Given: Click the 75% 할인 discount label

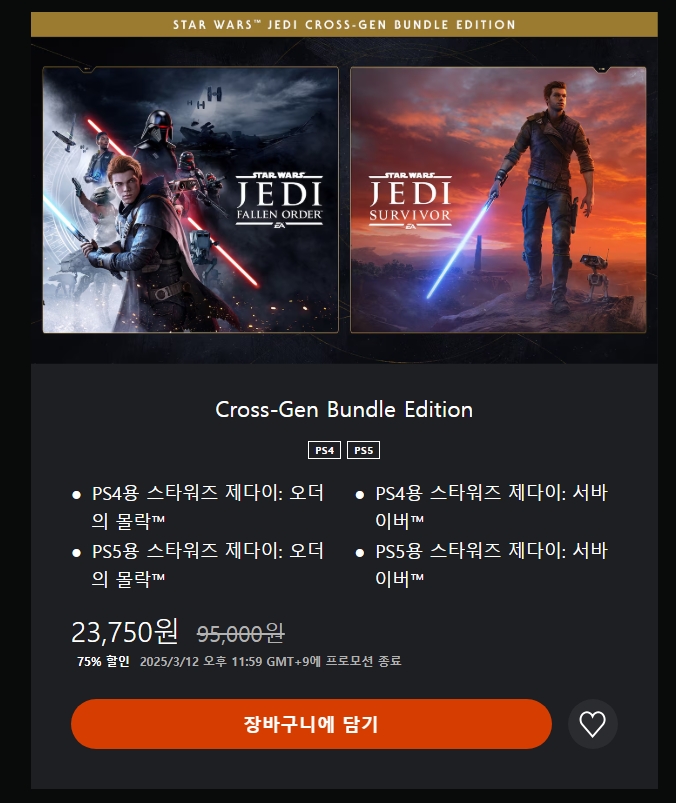Looking at the screenshot, I should point(103,661).
